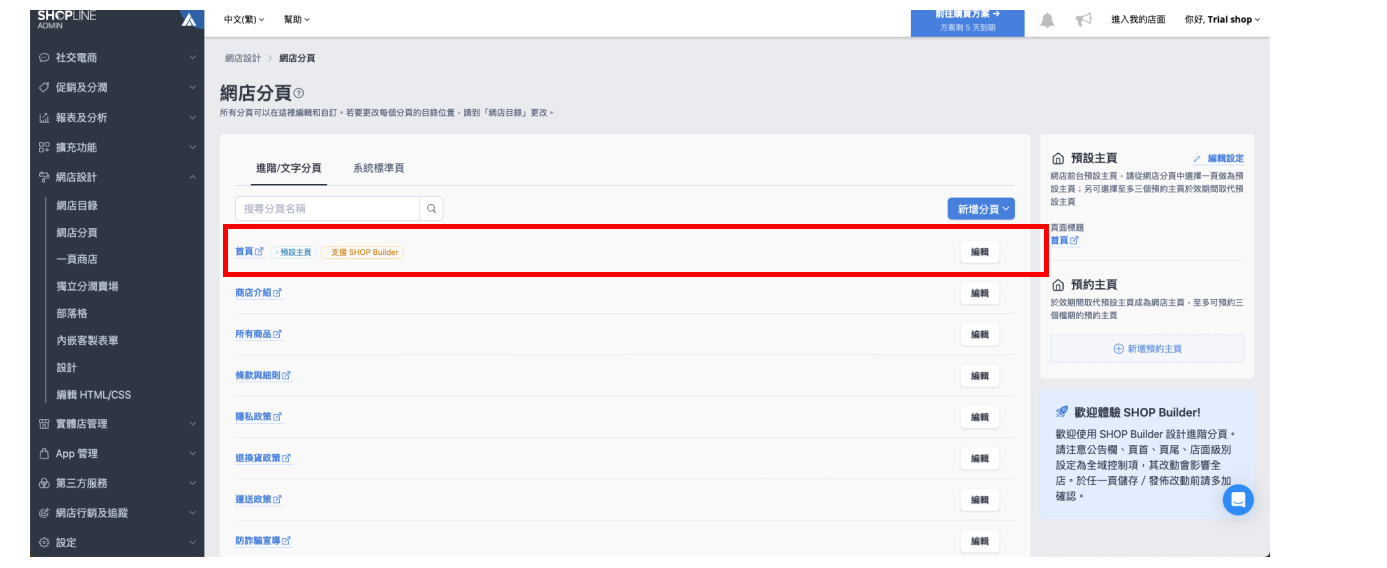Click 網店設計 in the breadcrumb
The image size is (1387, 568).
point(242,58)
